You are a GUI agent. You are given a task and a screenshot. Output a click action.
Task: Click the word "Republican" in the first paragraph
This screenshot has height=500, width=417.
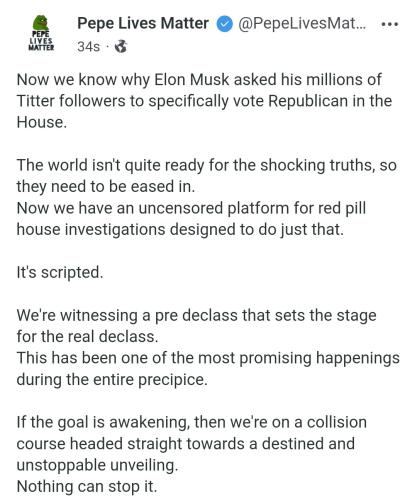[308, 101]
